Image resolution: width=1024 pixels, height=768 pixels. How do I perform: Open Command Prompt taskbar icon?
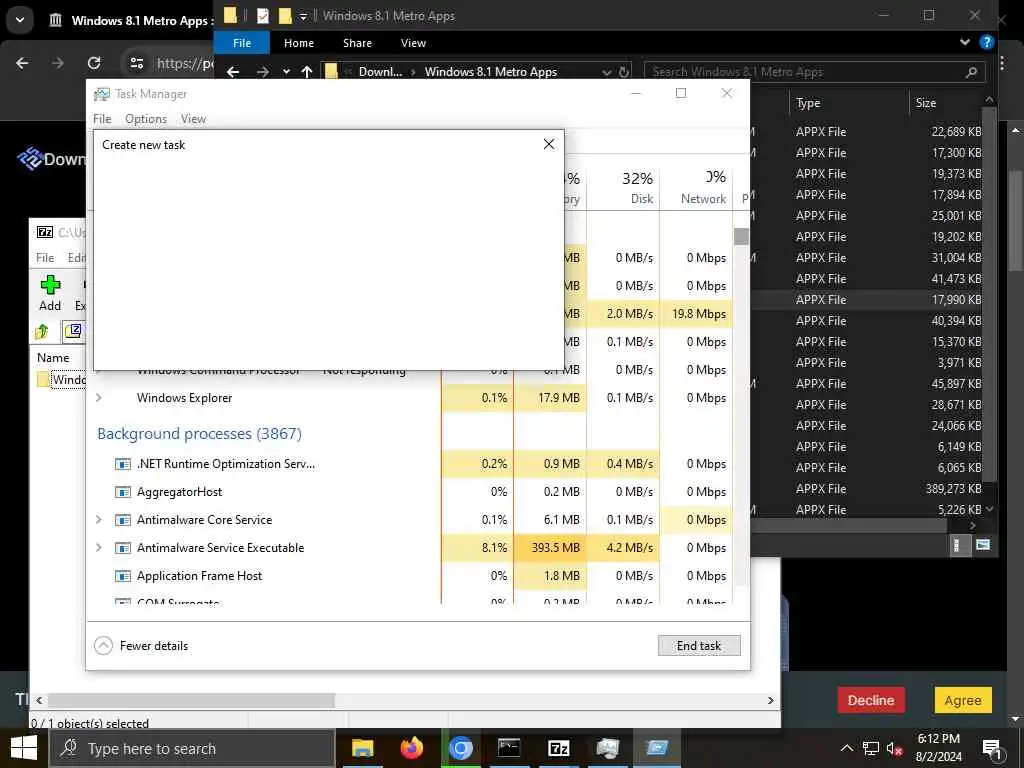pyautogui.click(x=509, y=748)
